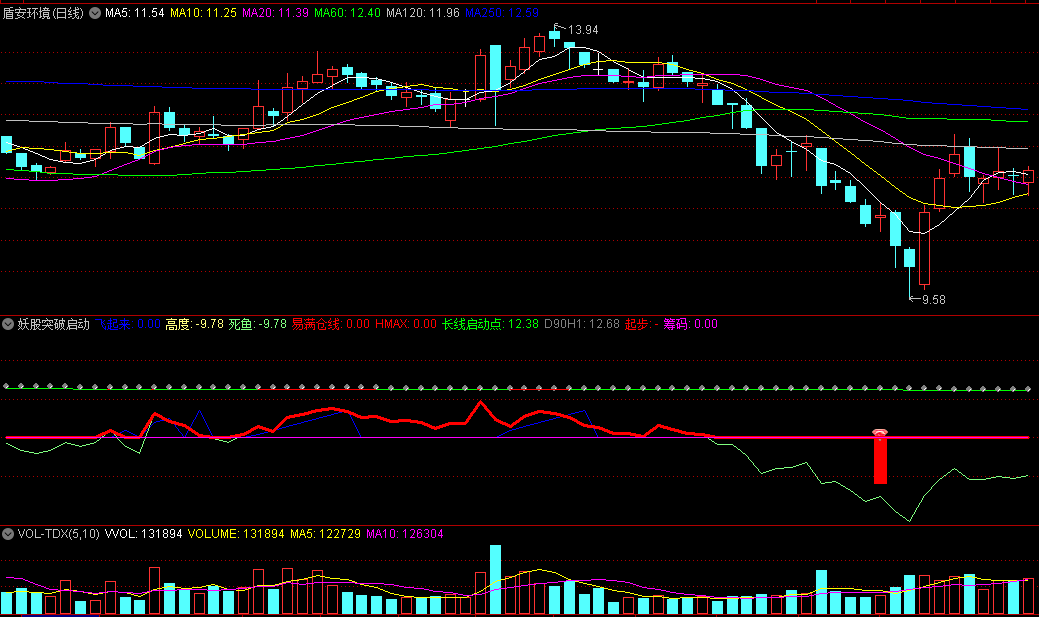Click the D90H1: 12.68 value
This screenshot has height=617, width=1039.
[x=582, y=324]
